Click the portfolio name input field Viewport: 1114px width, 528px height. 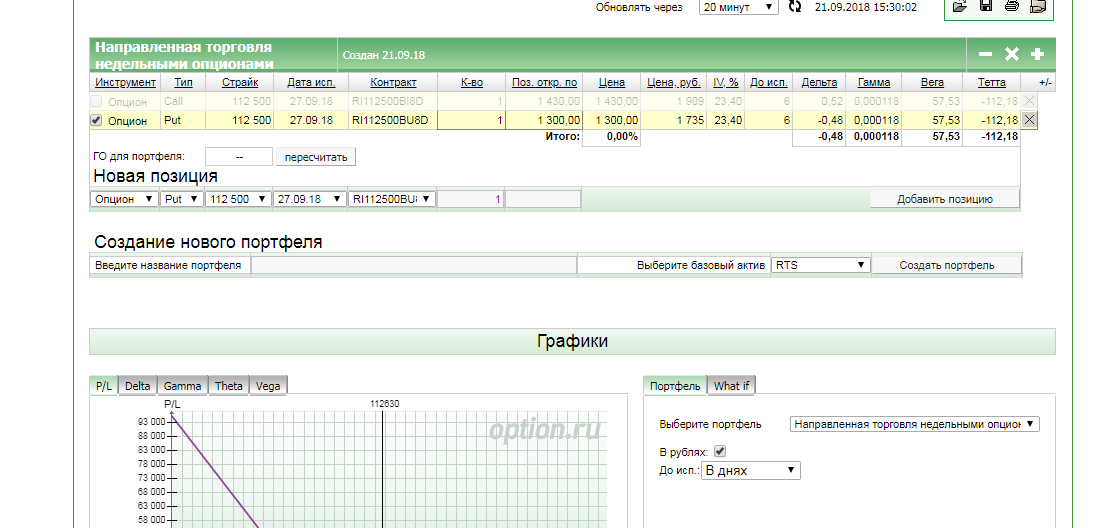414,265
